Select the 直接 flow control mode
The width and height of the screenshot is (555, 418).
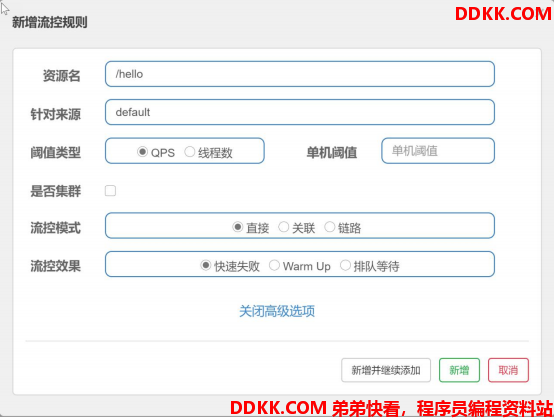coord(238,227)
